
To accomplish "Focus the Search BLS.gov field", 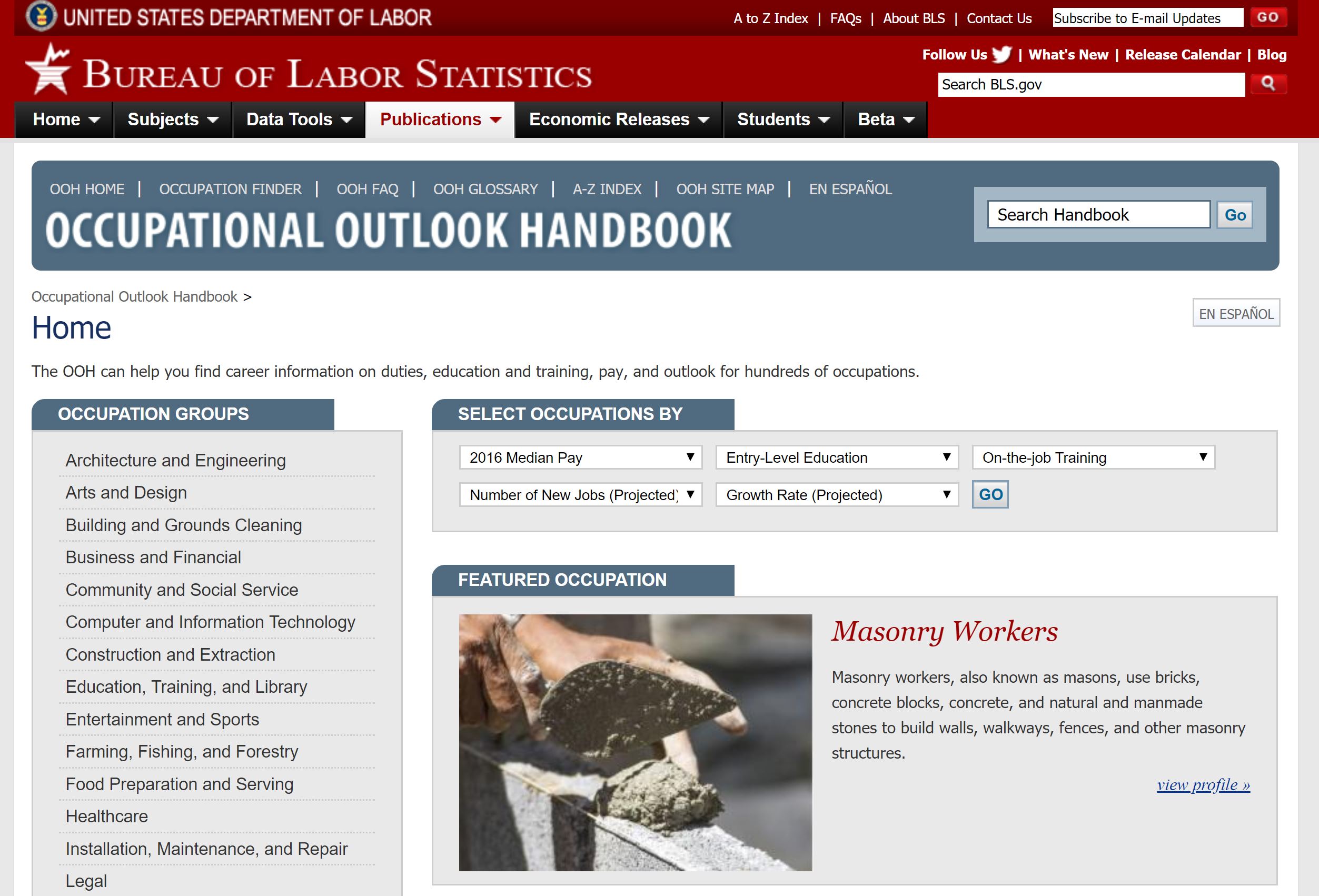I will 1092,85.
